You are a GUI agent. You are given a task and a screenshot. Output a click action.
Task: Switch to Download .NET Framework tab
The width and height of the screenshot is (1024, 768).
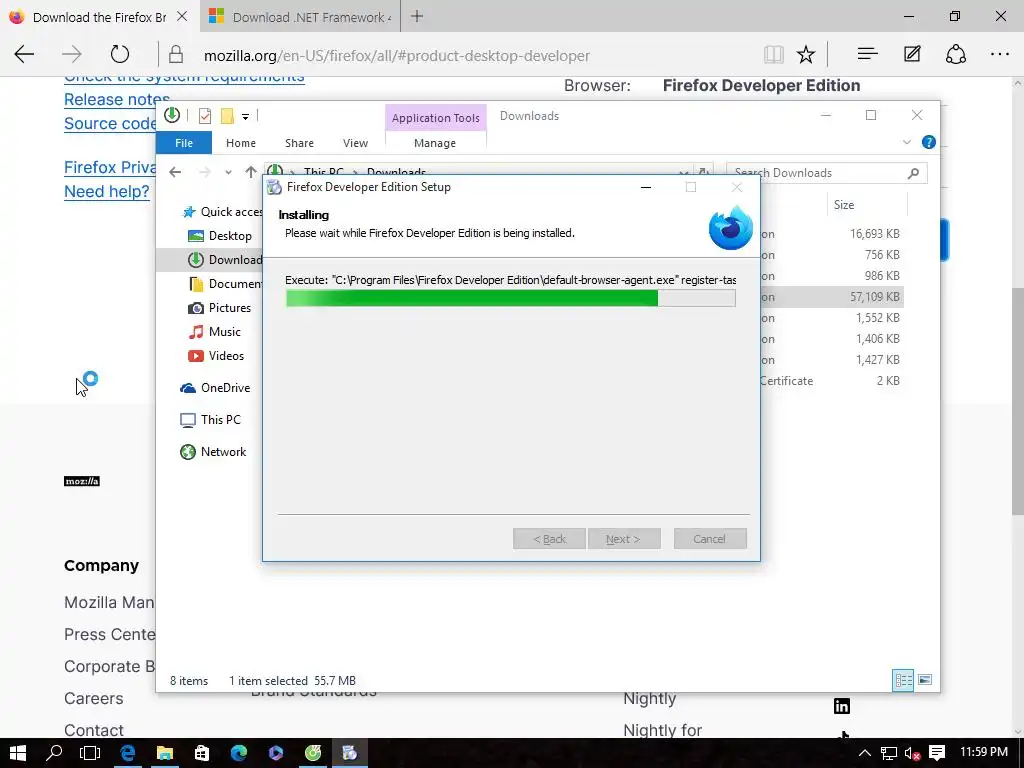300,16
